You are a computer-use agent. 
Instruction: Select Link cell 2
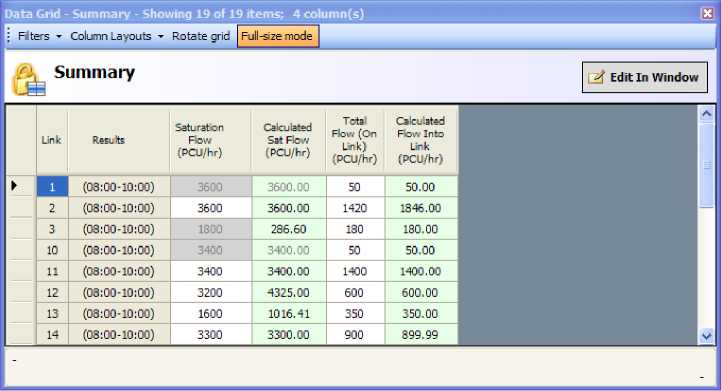(x=52, y=208)
